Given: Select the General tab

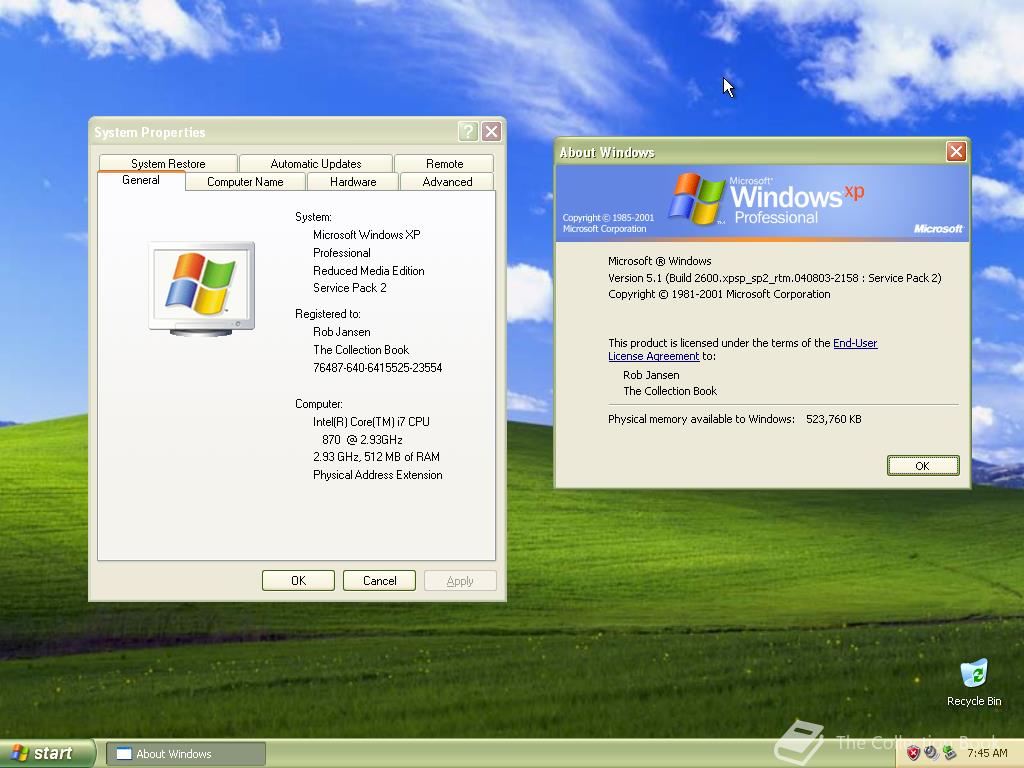Looking at the screenshot, I should pos(141,180).
